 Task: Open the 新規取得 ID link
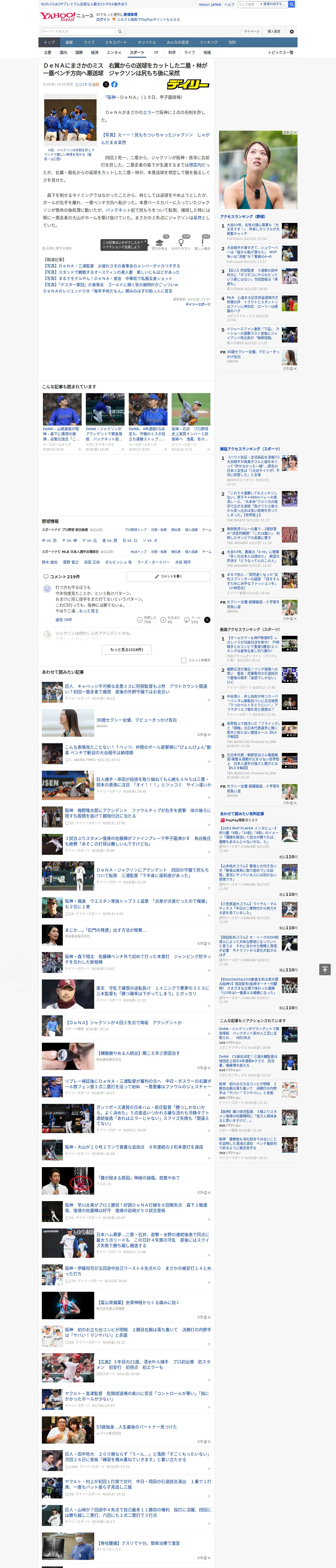tap(131, 15)
